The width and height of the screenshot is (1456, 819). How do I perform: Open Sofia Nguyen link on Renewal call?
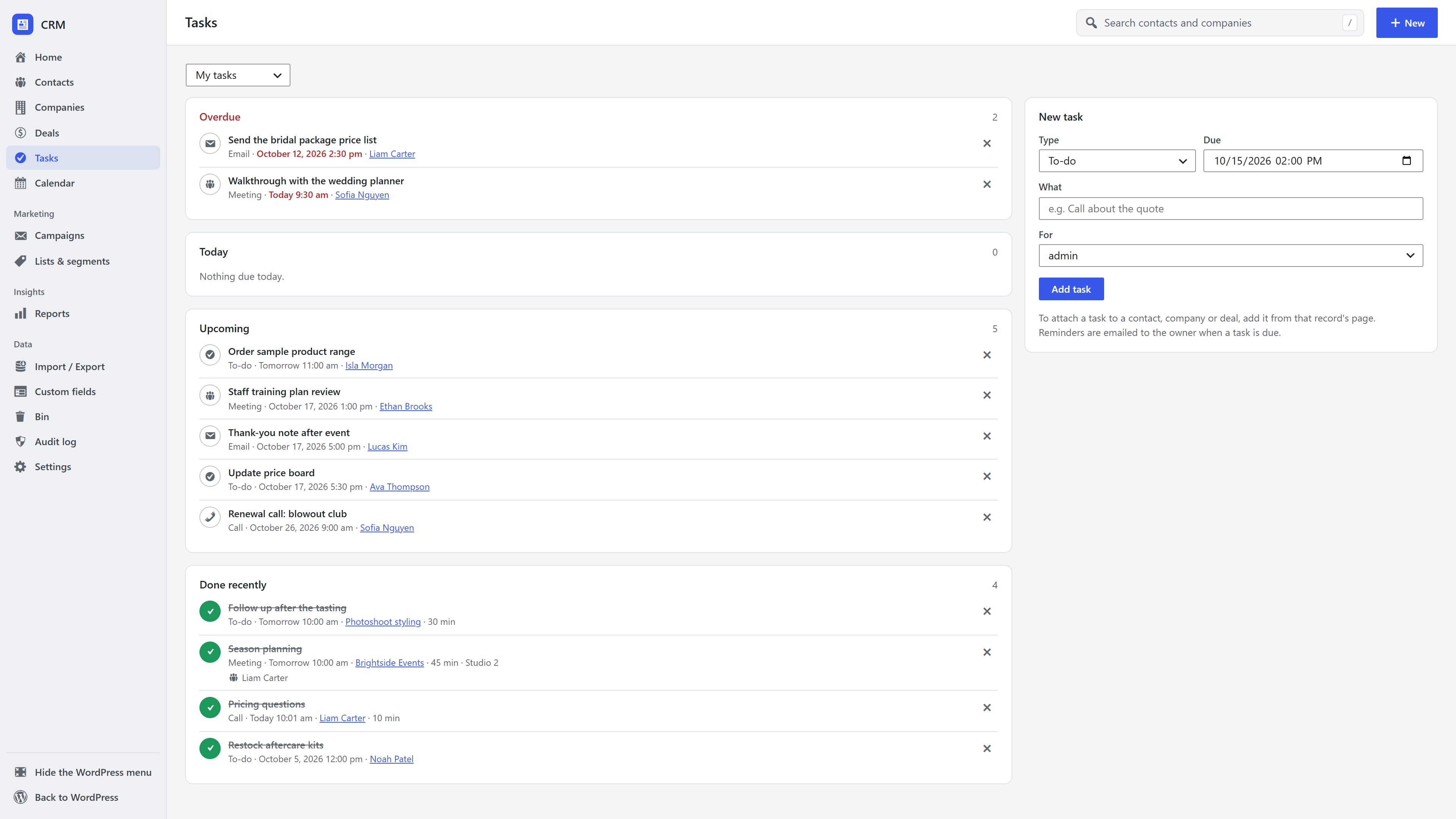[x=387, y=528]
